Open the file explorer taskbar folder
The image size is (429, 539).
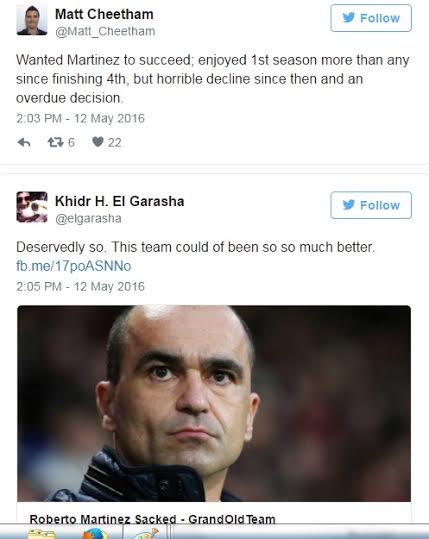click(41, 535)
